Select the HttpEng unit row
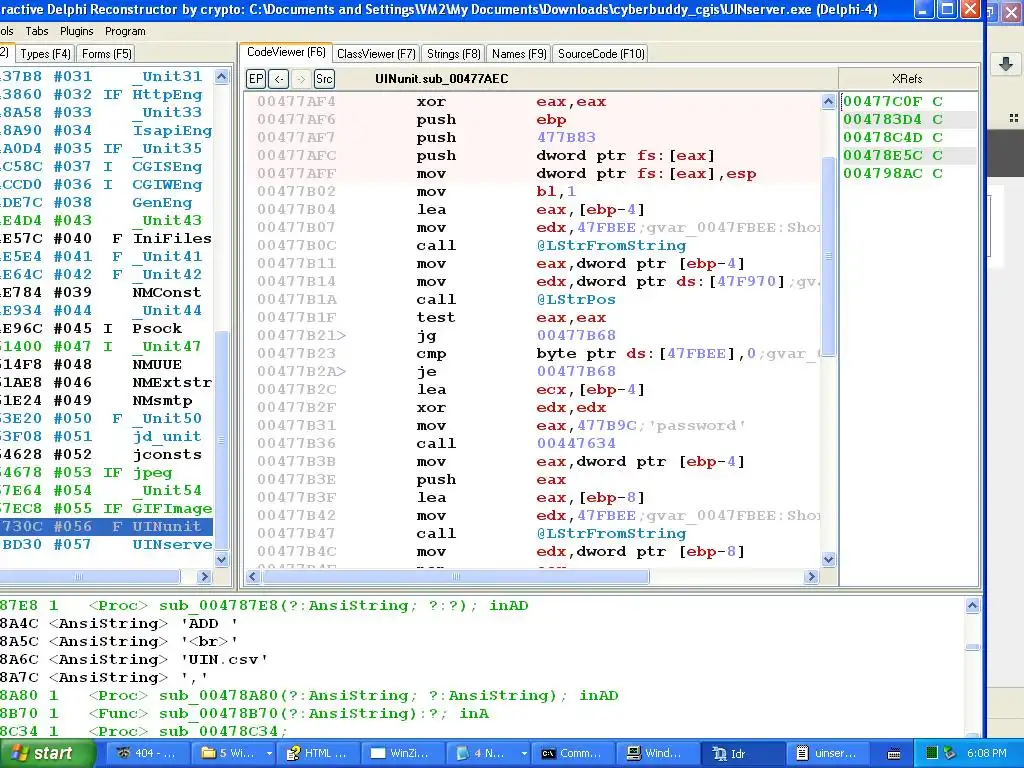Image resolution: width=1024 pixels, height=768 pixels. point(106,95)
